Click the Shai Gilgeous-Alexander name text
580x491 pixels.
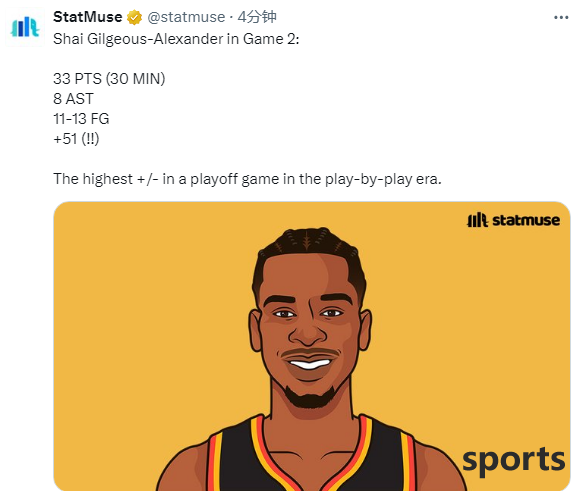138,39
